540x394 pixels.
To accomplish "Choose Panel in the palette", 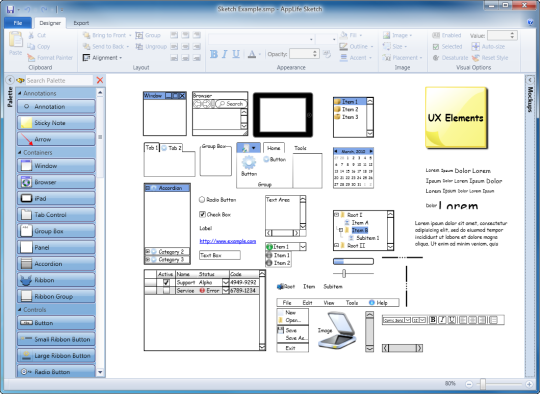I will point(56,247).
